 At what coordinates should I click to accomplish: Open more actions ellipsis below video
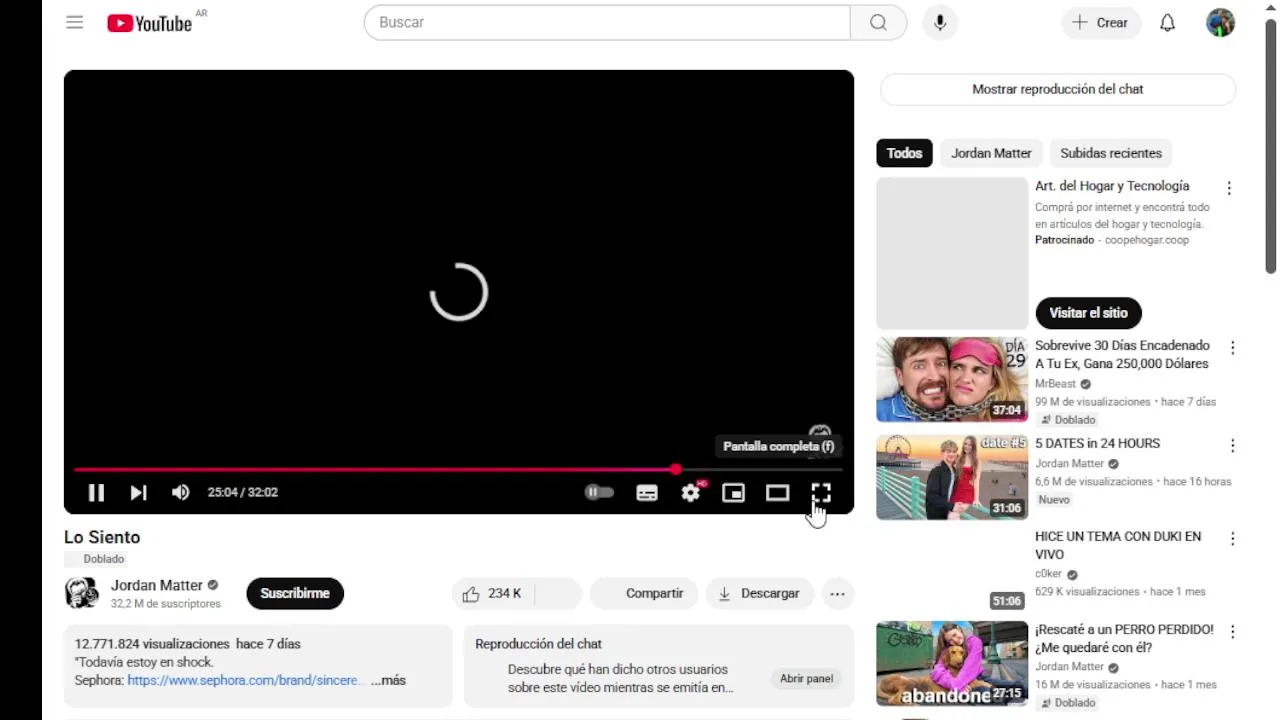point(837,593)
